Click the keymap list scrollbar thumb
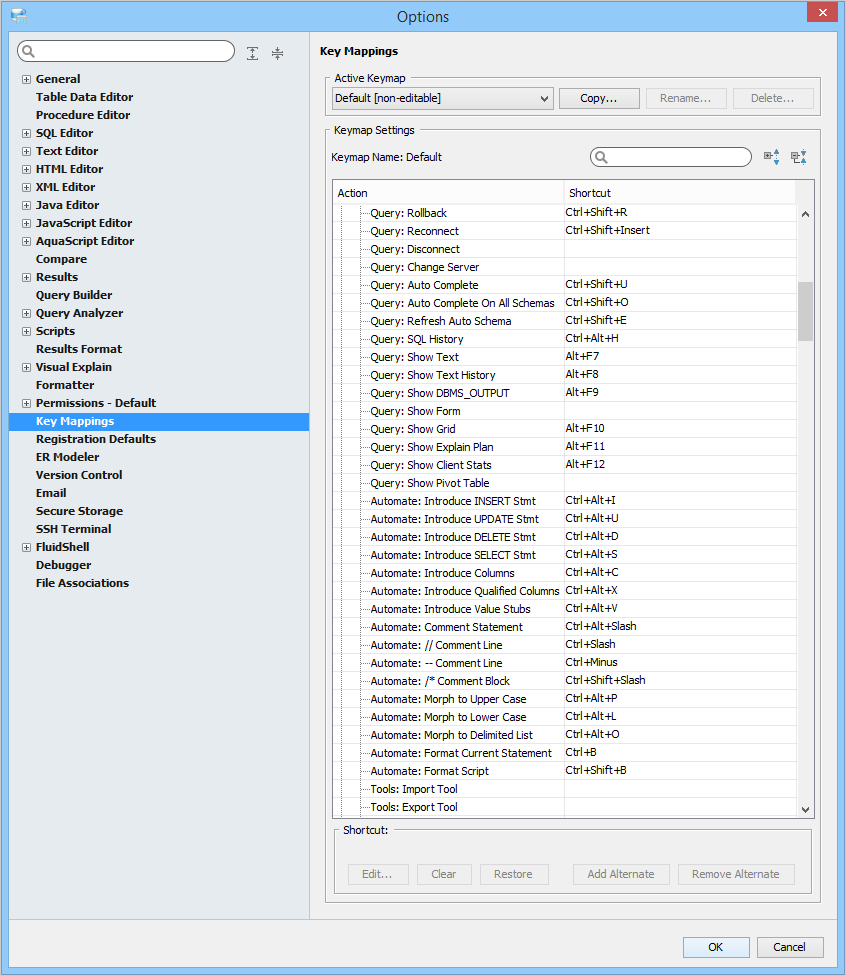The image size is (846, 976). (806, 311)
